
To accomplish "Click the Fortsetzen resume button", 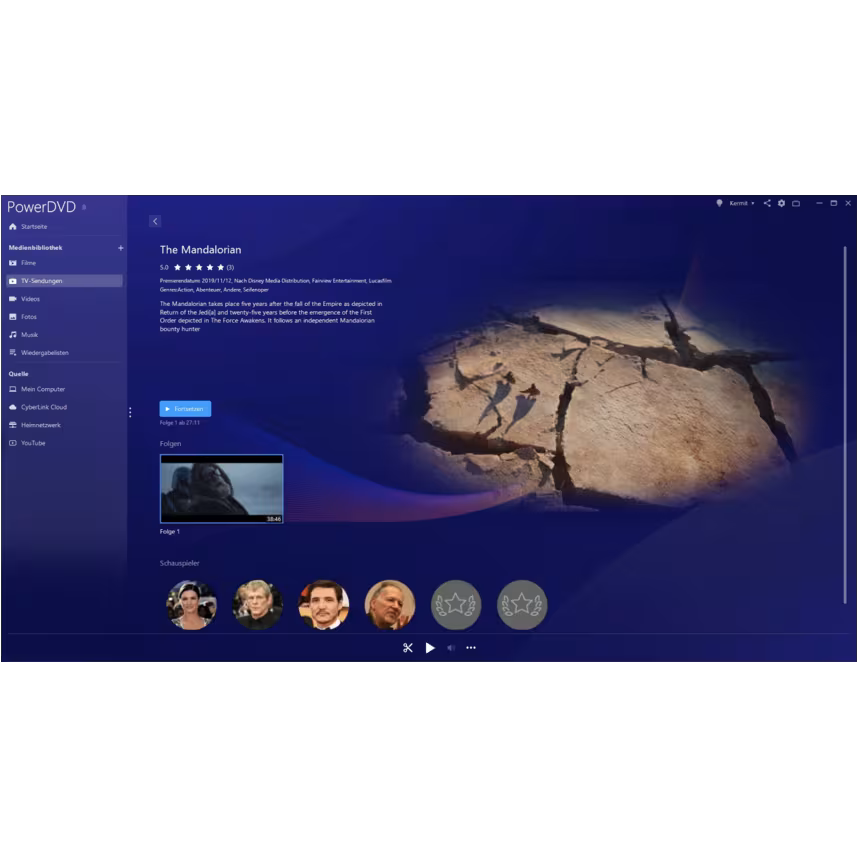I will 185,409.
